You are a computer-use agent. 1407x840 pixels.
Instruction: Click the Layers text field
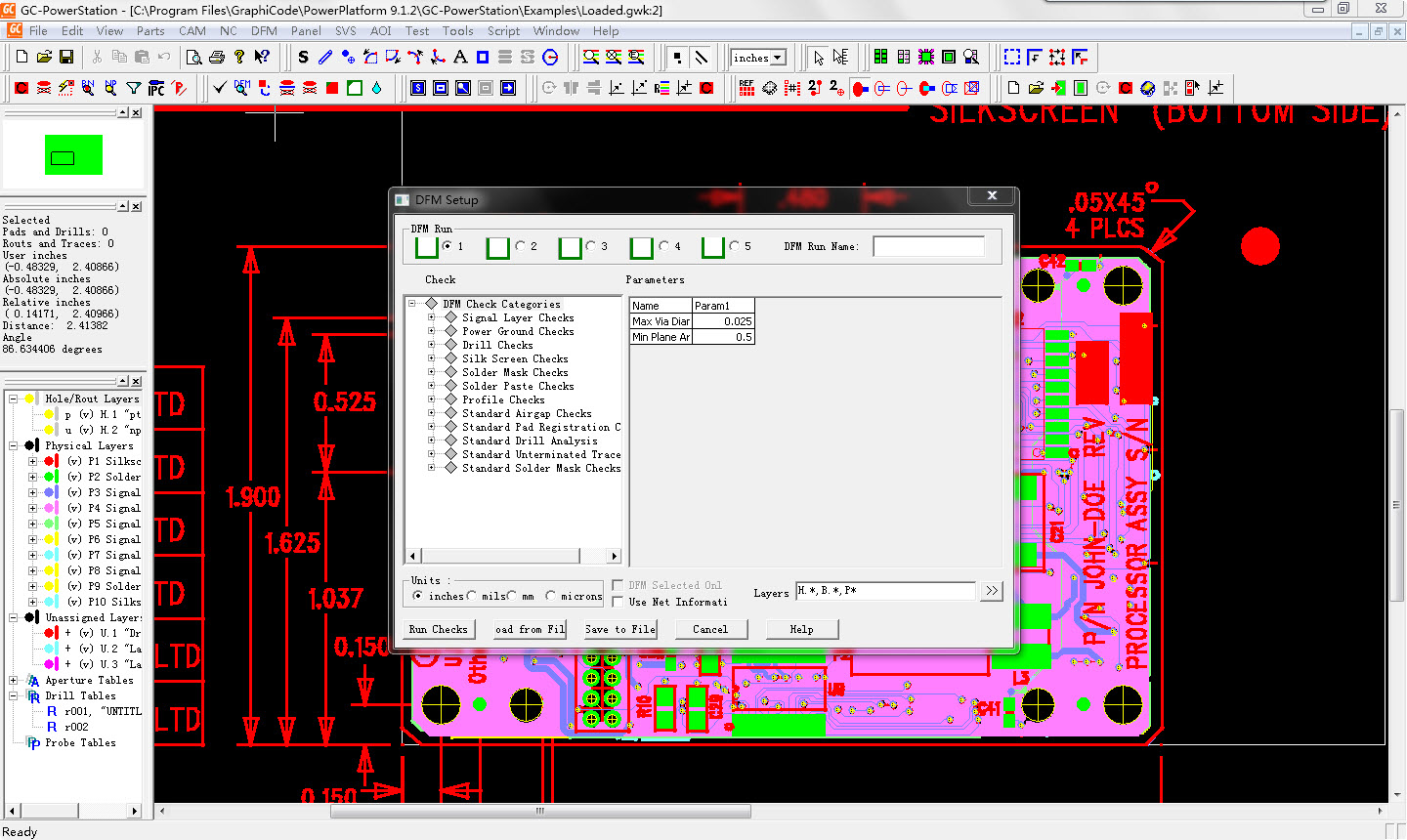pos(885,591)
